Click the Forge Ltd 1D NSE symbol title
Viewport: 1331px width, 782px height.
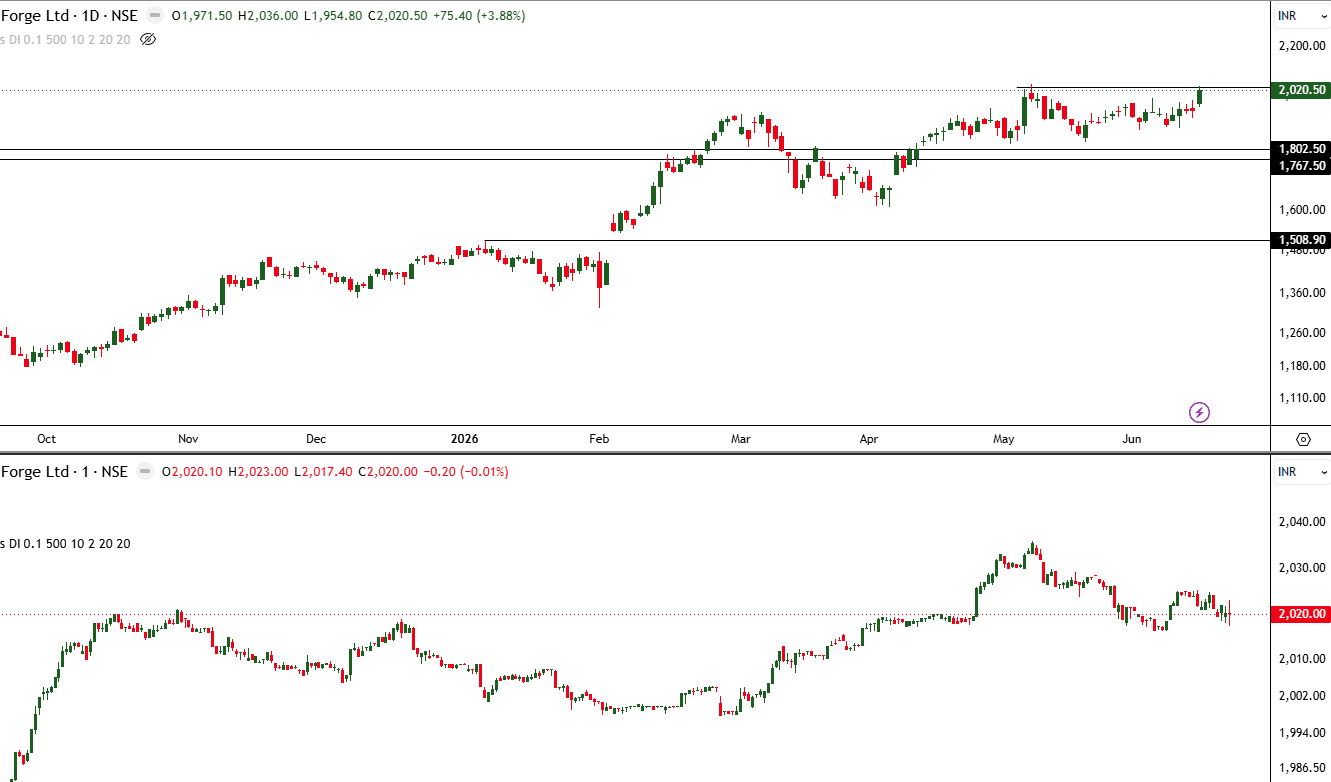pyautogui.click(x=69, y=16)
